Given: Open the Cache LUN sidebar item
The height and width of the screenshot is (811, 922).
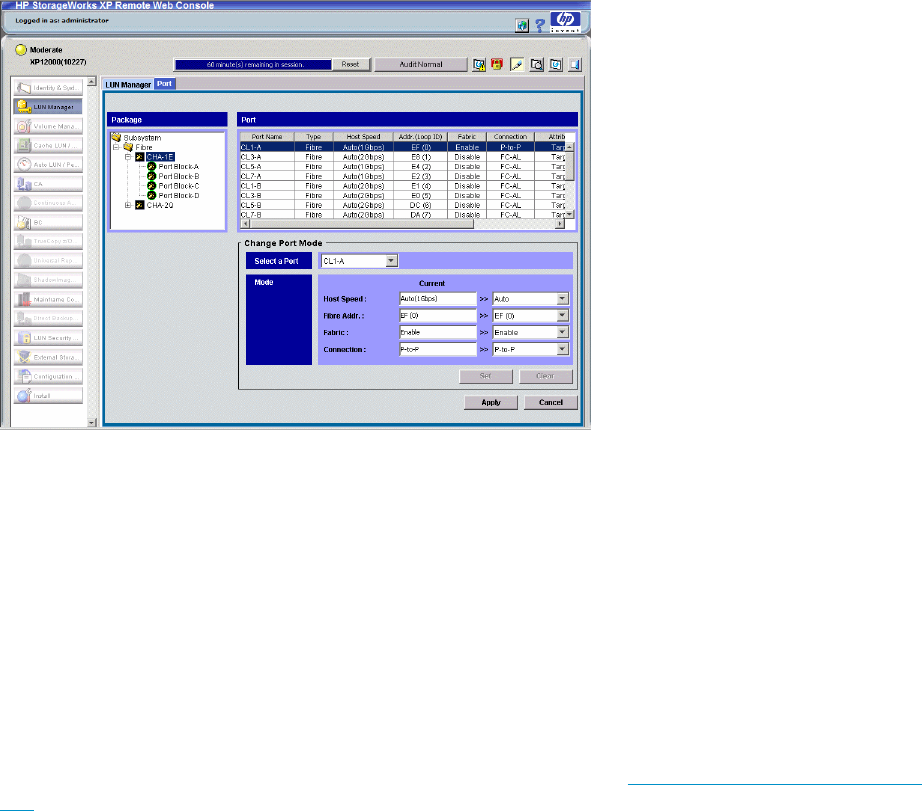Looking at the screenshot, I should (48, 145).
